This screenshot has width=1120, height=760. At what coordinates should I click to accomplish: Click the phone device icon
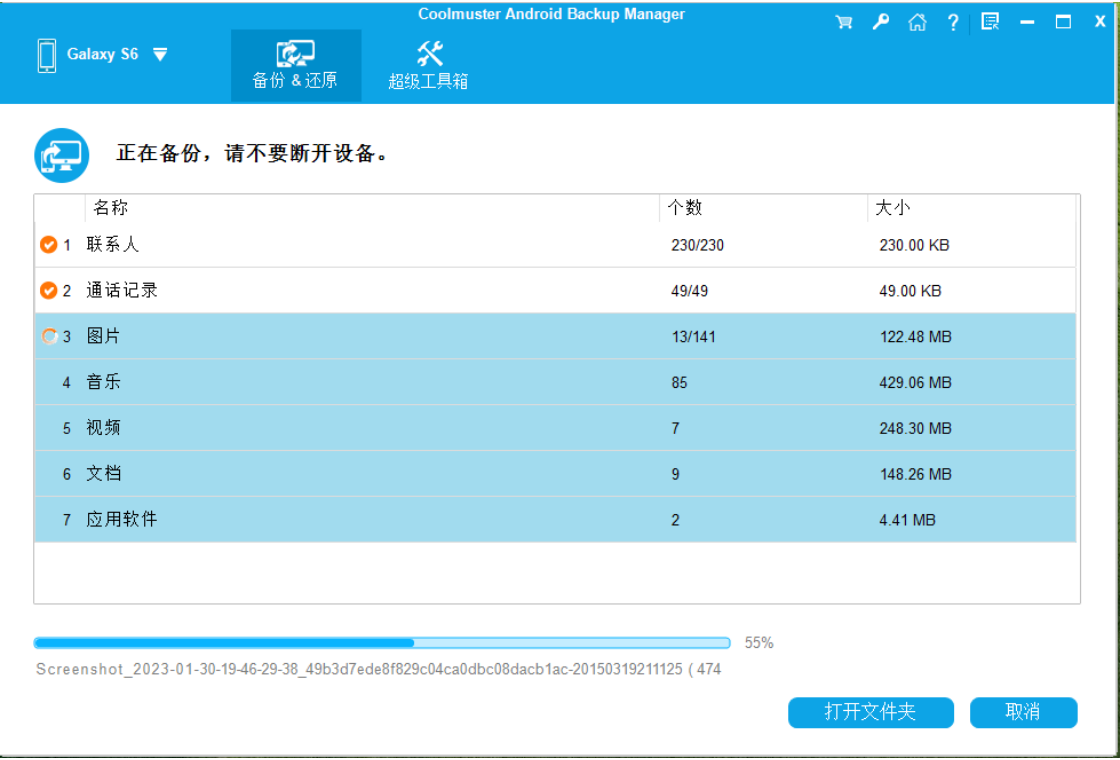47,56
